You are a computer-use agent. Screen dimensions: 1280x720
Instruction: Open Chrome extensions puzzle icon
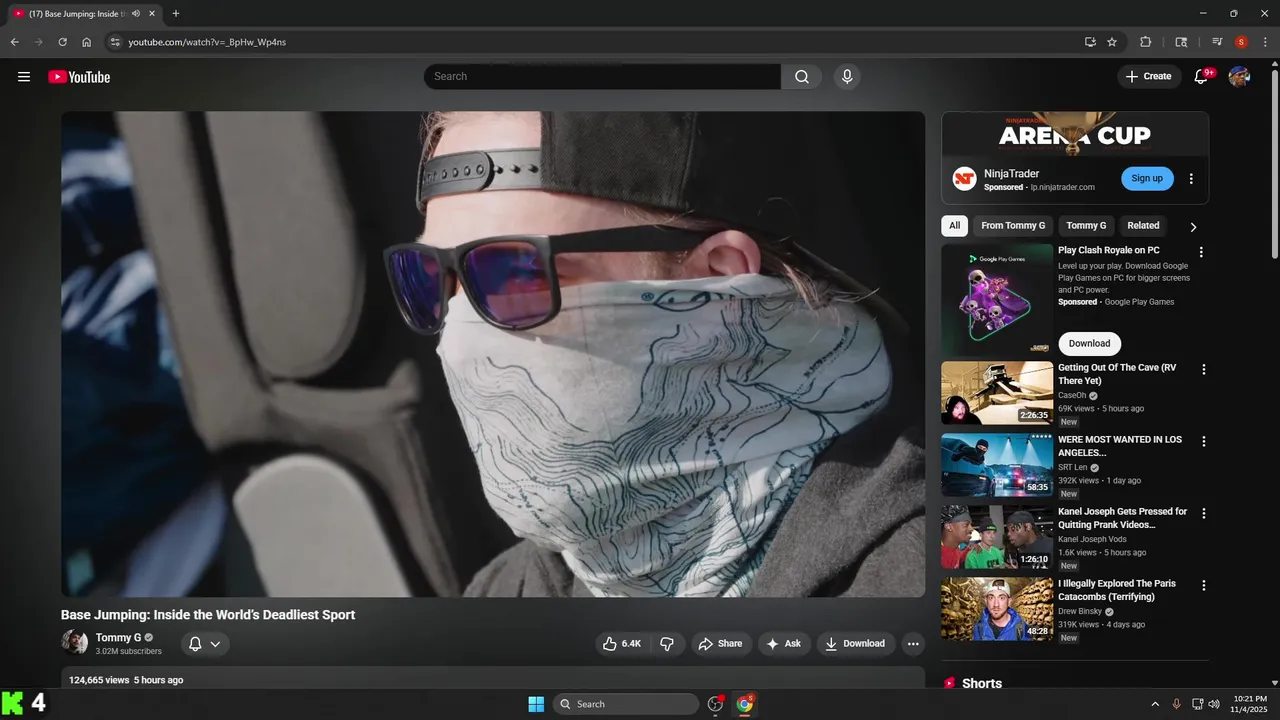(x=1146, y=42)
